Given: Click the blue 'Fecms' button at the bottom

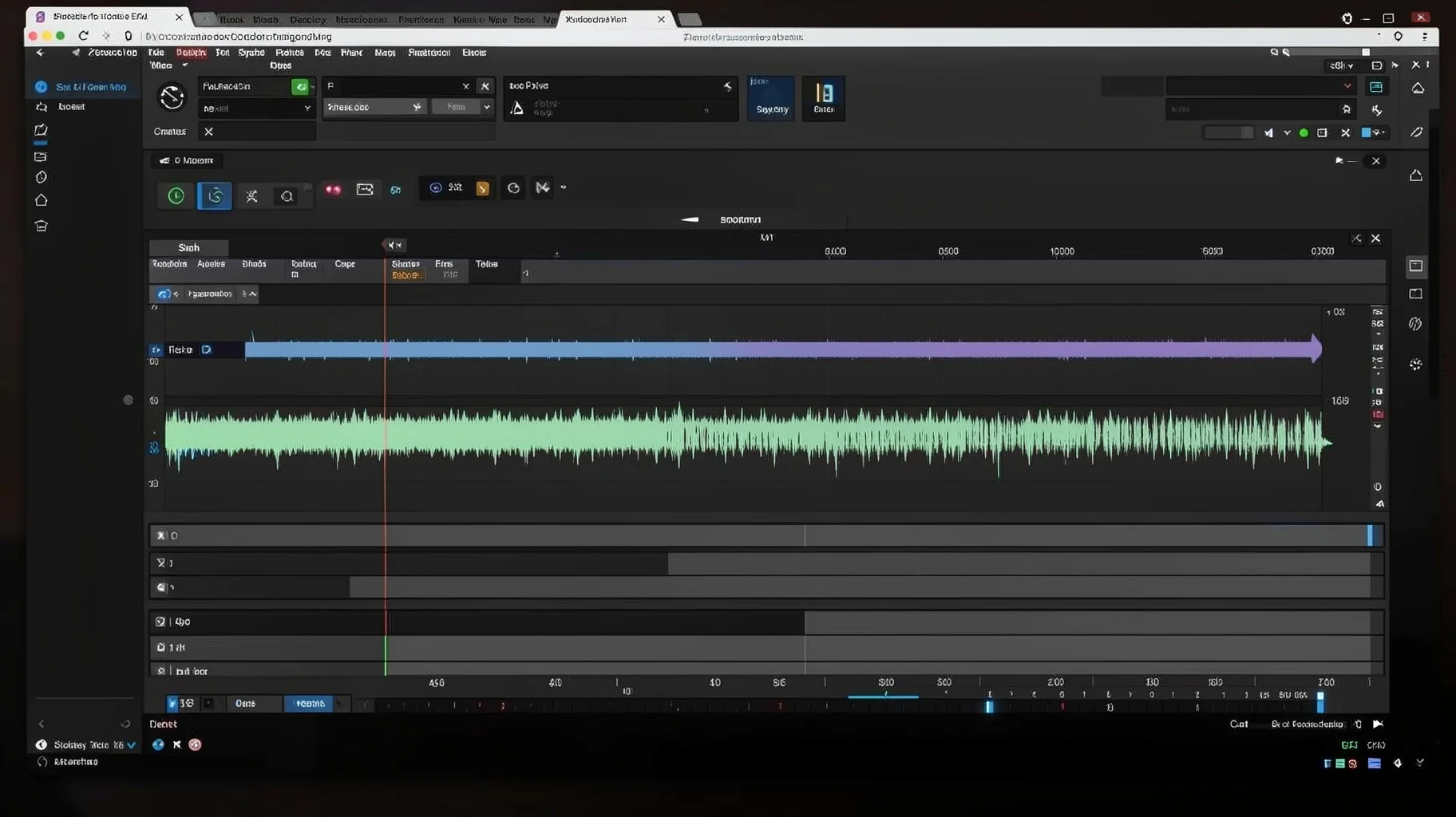Looking at the screenshot, I should (310, 704).
